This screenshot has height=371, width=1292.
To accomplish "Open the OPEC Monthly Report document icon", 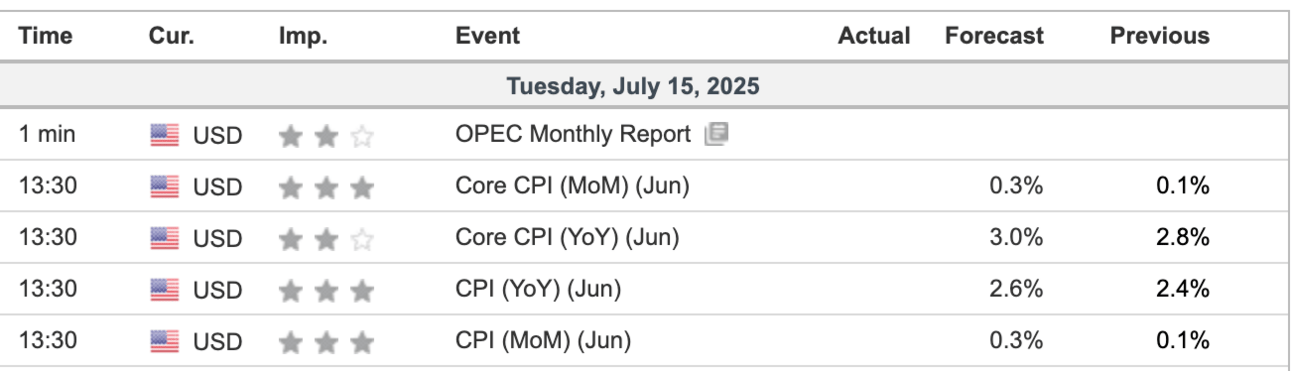I will (x=716, y=134).
